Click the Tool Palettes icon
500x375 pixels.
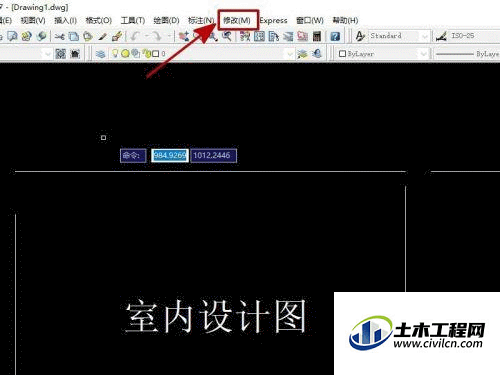point(274,36)
